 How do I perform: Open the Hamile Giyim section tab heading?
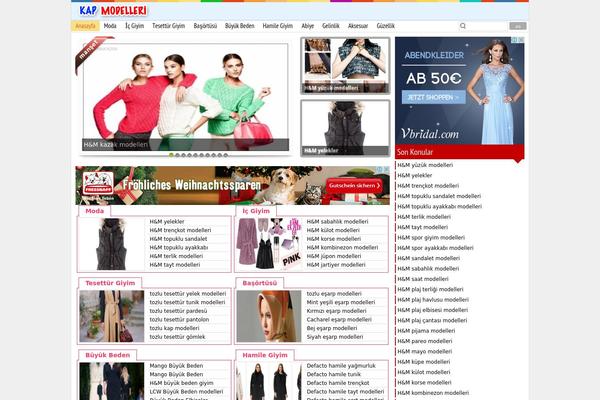click(265, 355)
